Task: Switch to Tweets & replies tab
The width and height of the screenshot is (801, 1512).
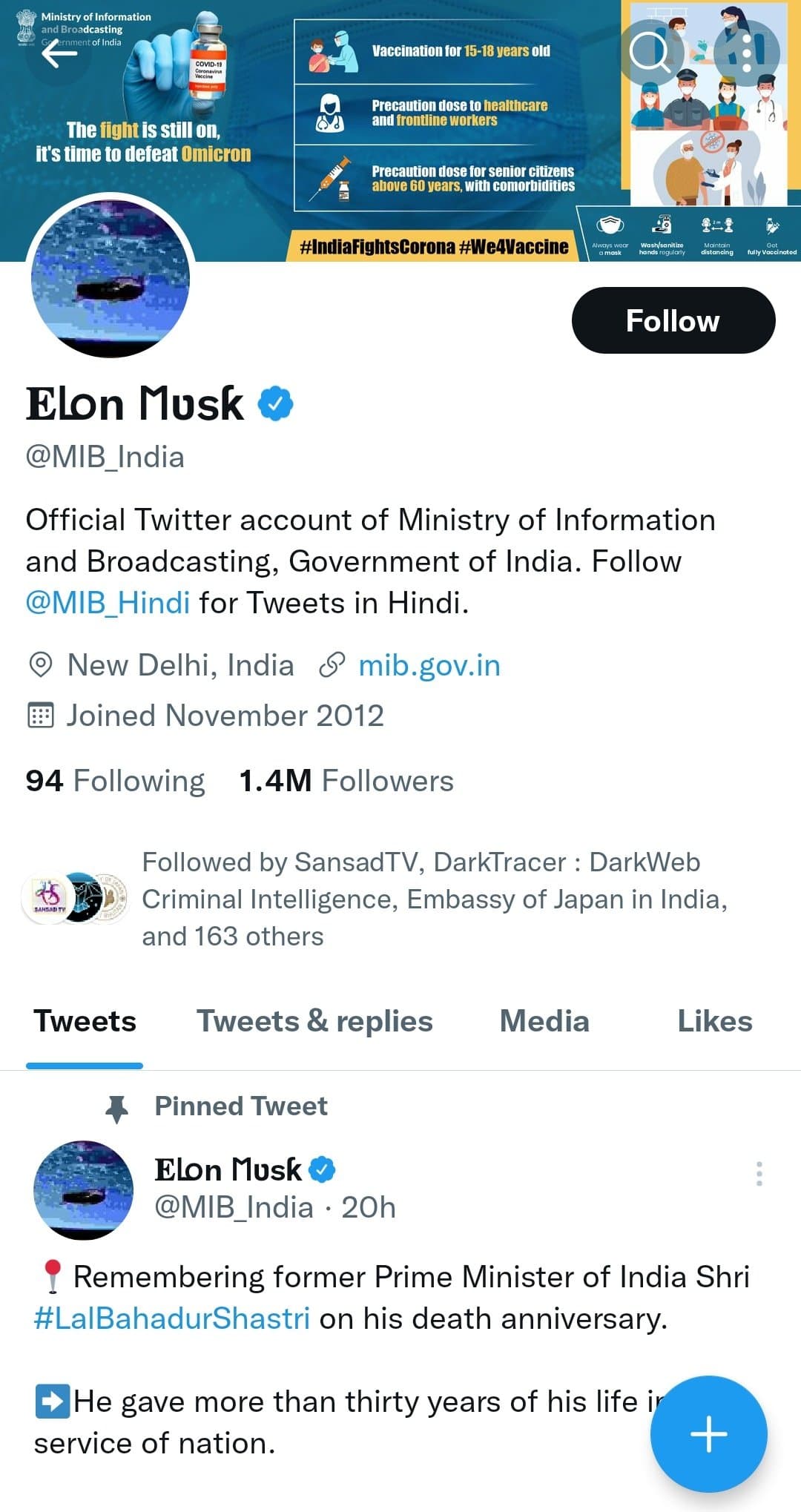Action: [314, 1021]
